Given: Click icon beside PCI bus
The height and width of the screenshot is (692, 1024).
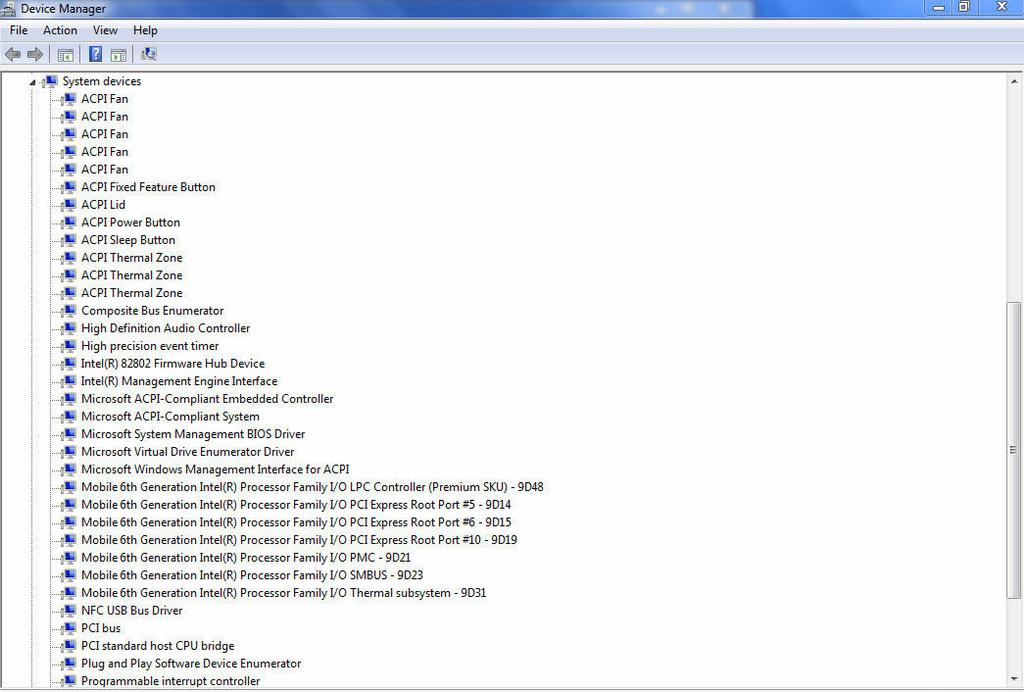Looking at the screenshot, I should click(x=69, y=628).
